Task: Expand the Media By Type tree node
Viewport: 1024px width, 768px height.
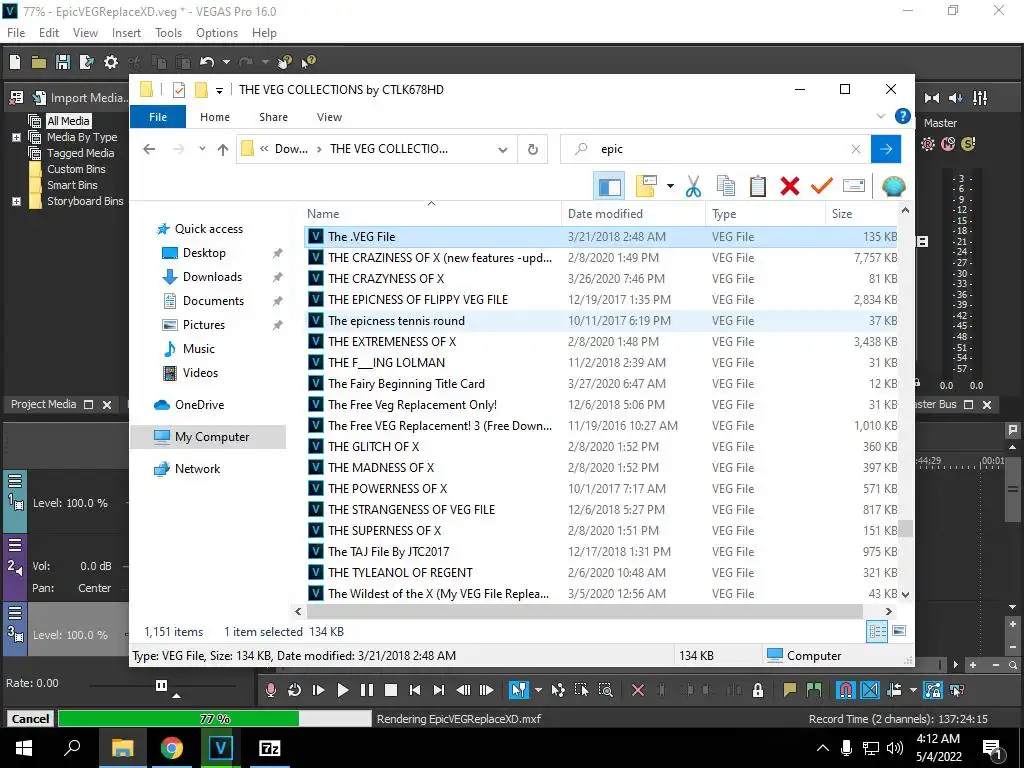Action: [x=16, y=138]
